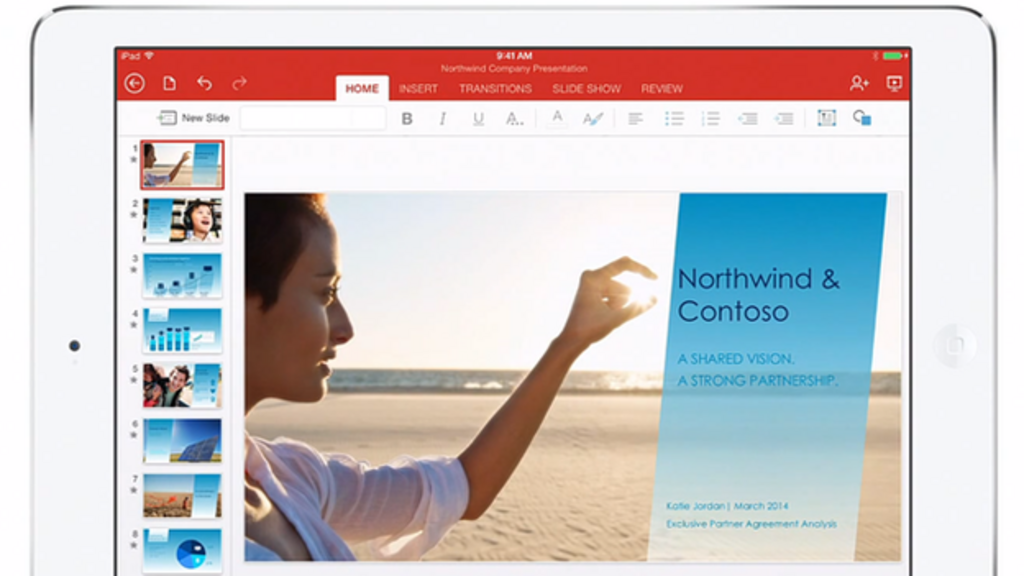Click the Northwind & Contoso title

click(758, 295)
